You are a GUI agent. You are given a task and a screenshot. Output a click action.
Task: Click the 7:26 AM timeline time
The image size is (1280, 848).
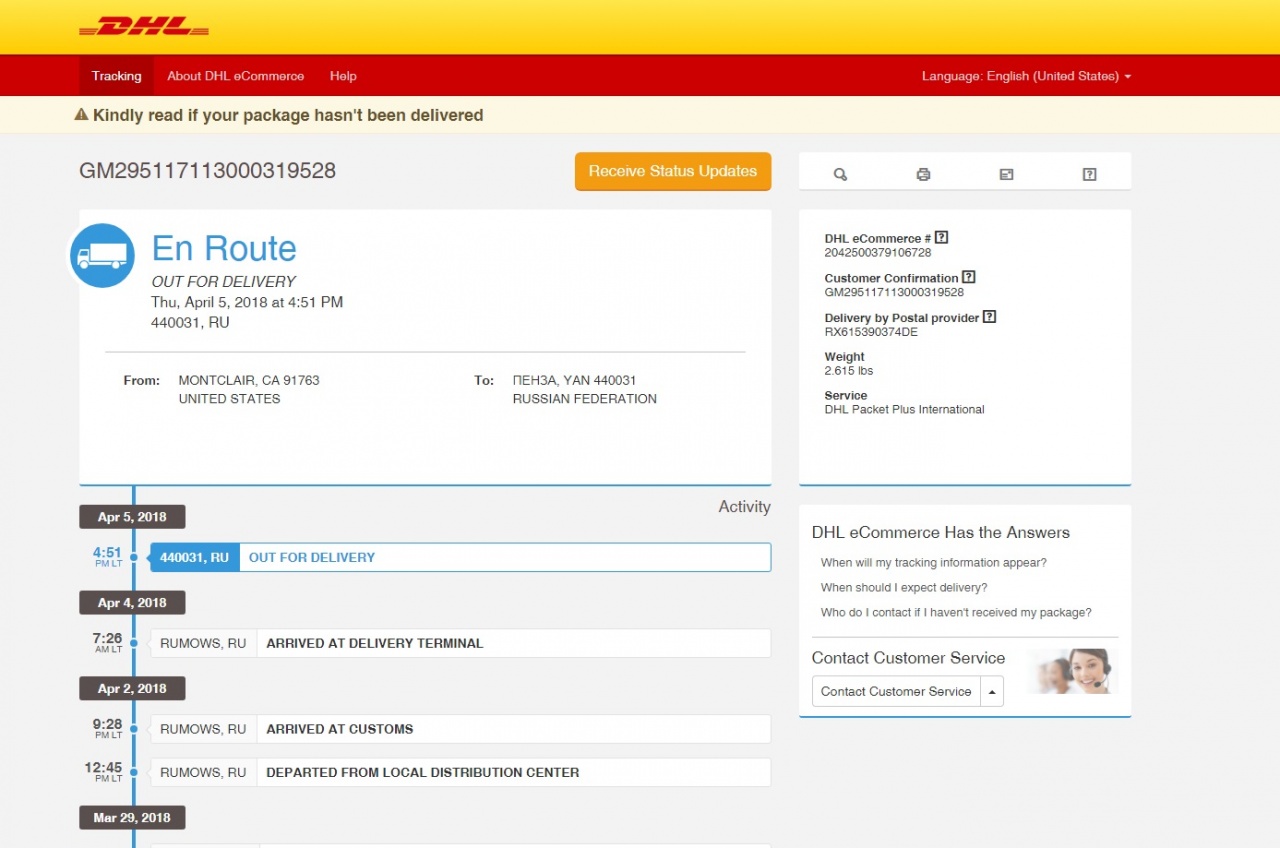point(107,642)
